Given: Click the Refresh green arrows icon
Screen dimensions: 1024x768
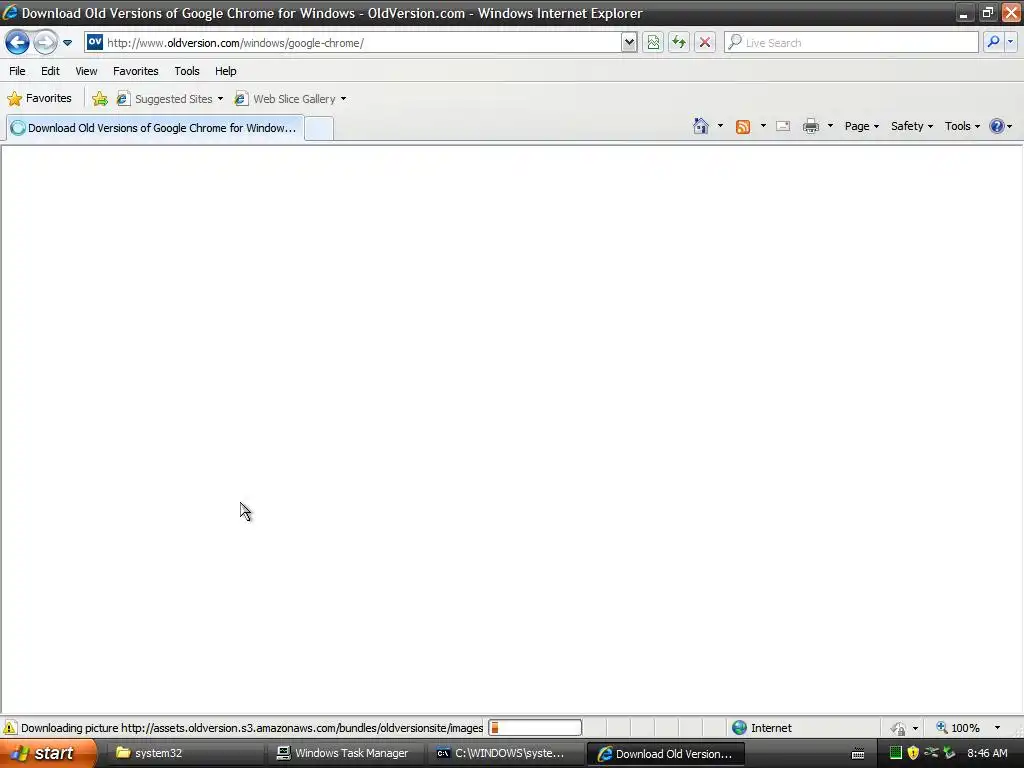Looking at the screenshot, I should pyautogui.click(x=679, y=42).
